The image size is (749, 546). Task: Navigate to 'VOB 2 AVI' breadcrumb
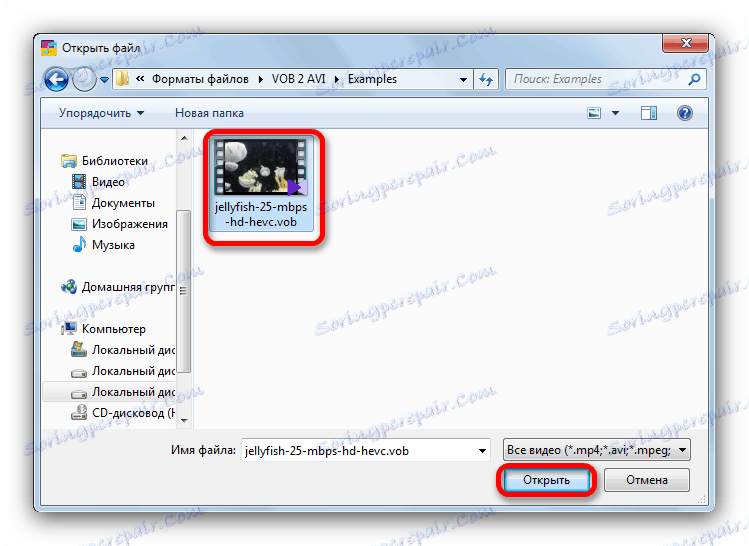pos(298,79)
